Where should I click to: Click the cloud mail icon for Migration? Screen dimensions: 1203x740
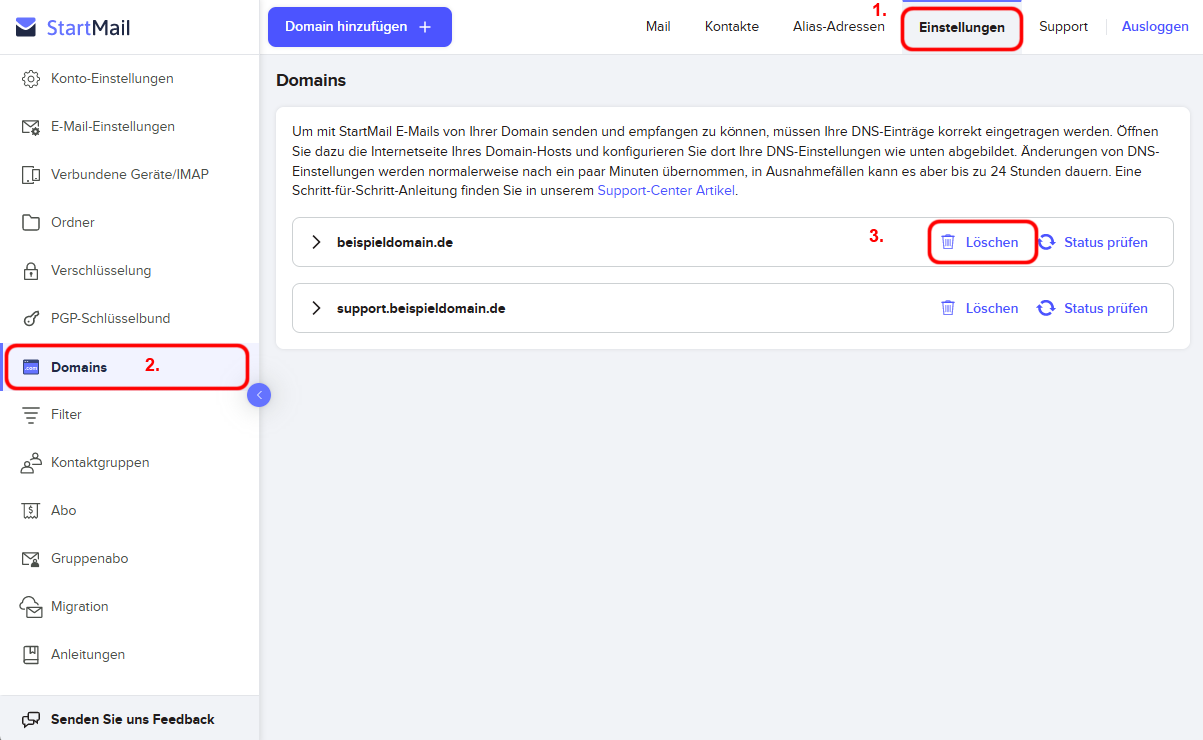tap(32, 607)
